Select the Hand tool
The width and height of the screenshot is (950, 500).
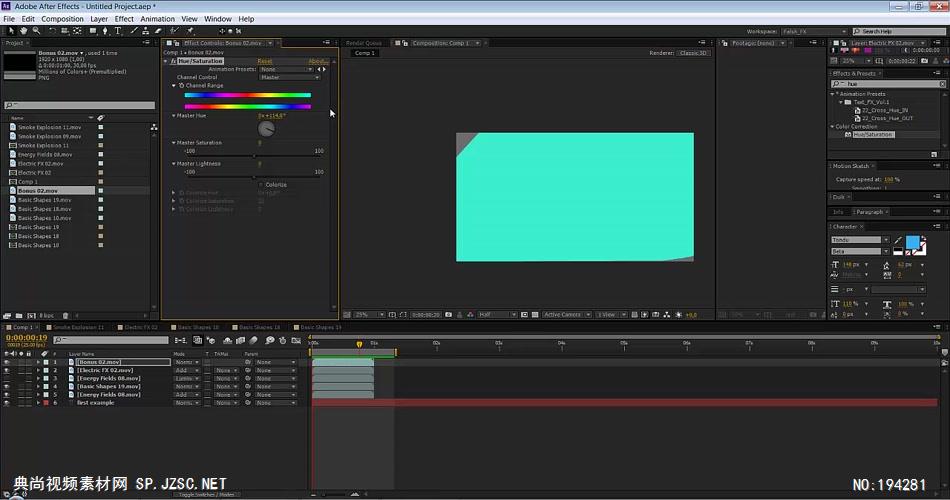(x=24, y=30)
